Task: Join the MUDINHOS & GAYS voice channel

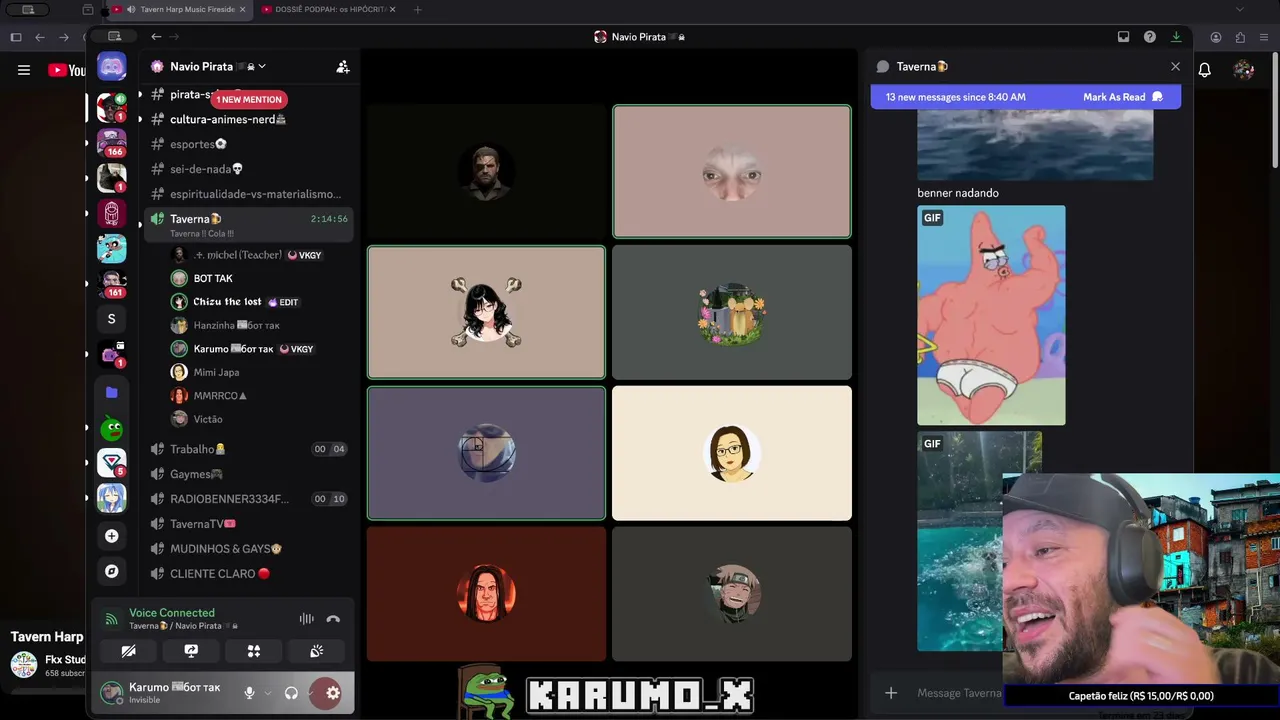Action: coord(248,549)
